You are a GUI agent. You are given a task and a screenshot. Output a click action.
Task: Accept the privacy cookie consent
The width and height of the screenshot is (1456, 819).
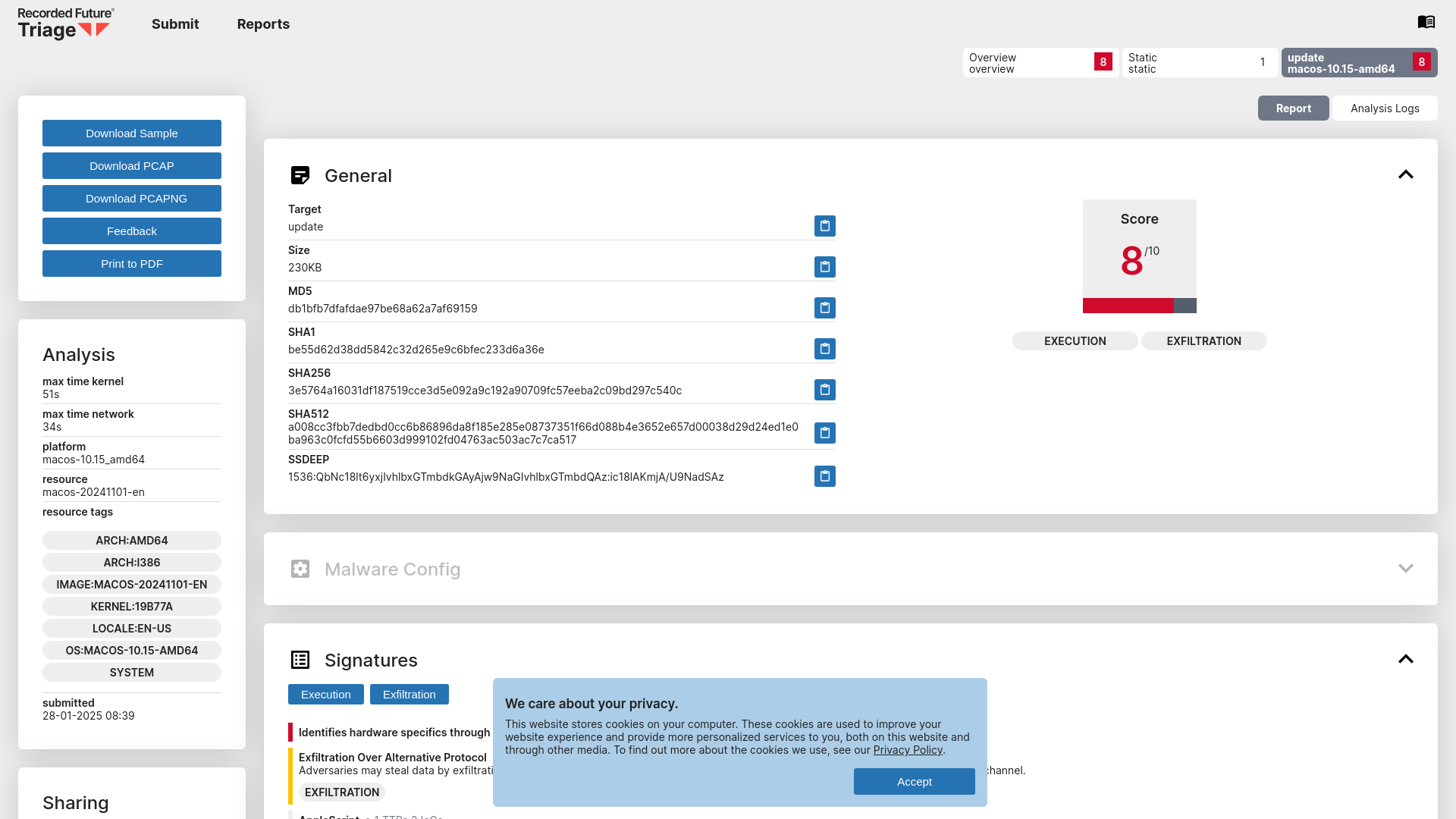coord(914,781)
